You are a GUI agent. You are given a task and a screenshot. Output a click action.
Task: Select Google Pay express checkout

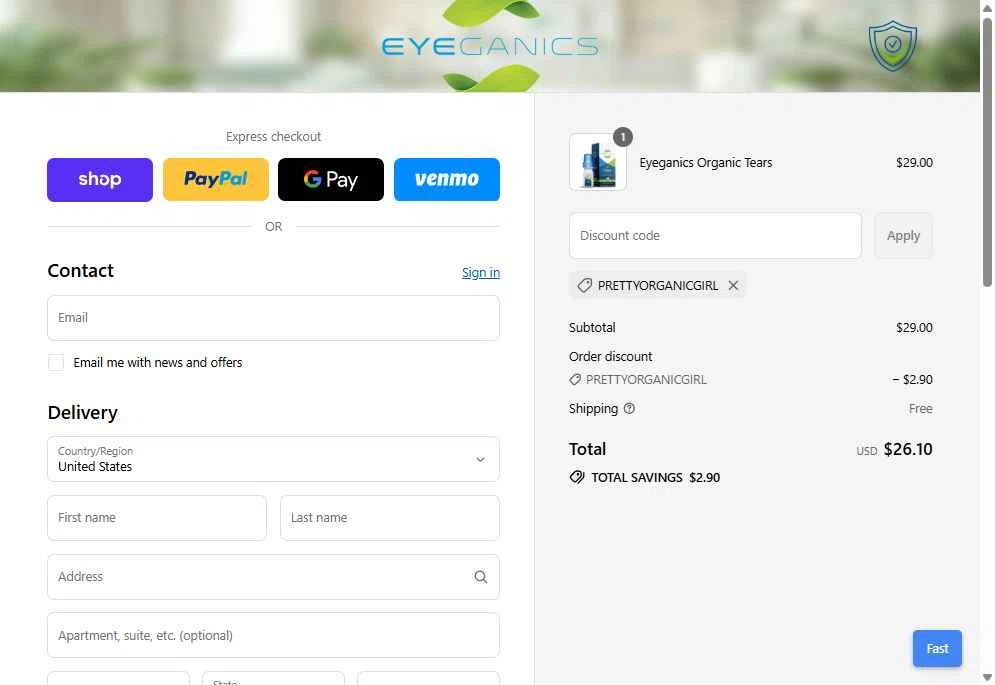click(x=331, y=180)
